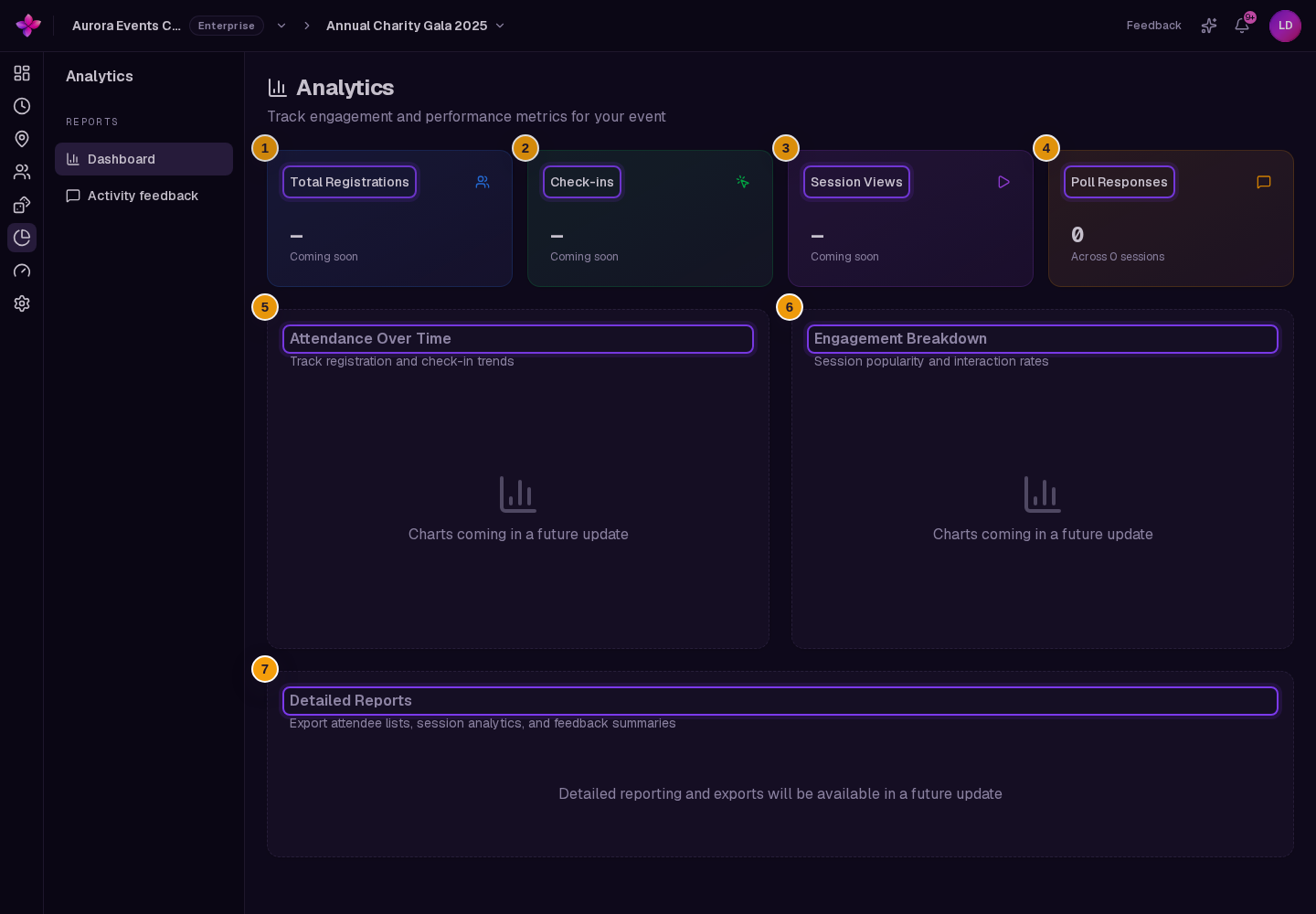Click "Track registration and check-in trends" subtitle

click(402, 361)
